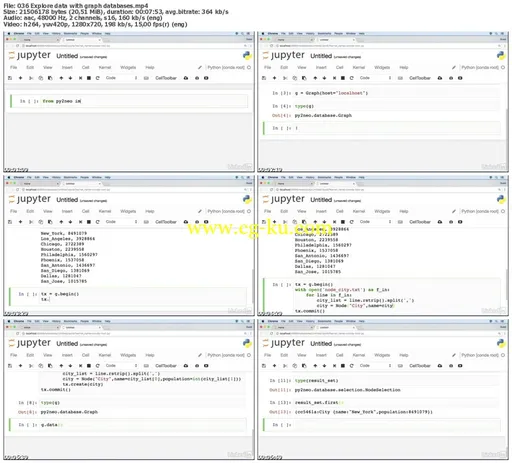
Task: Click CellToolbar button in 'g.data' frame
Action: [166, 366]
